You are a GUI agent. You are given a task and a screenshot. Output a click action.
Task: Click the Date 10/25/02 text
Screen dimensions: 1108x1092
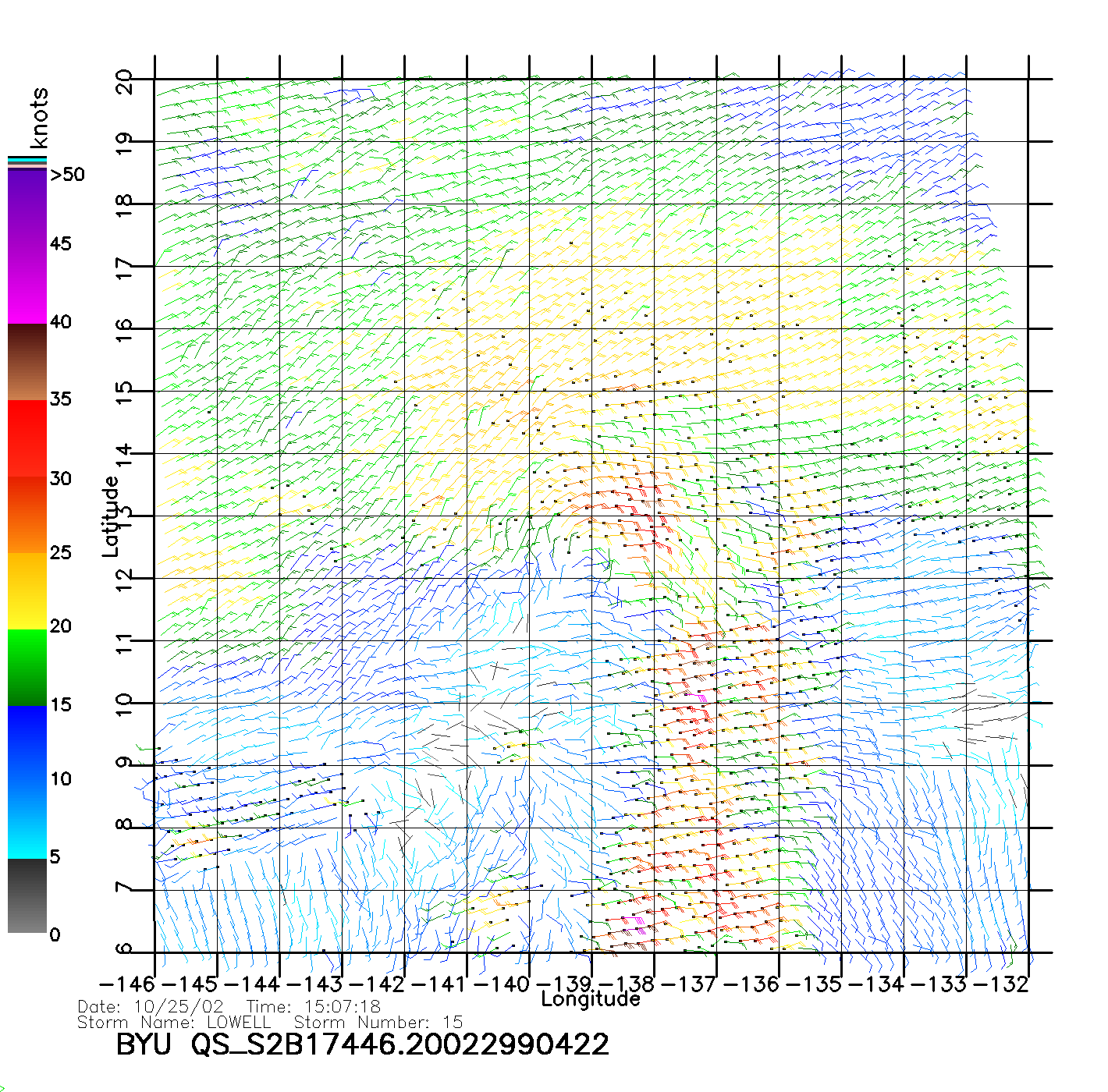pyautogui.click(x=151, y=1007)
